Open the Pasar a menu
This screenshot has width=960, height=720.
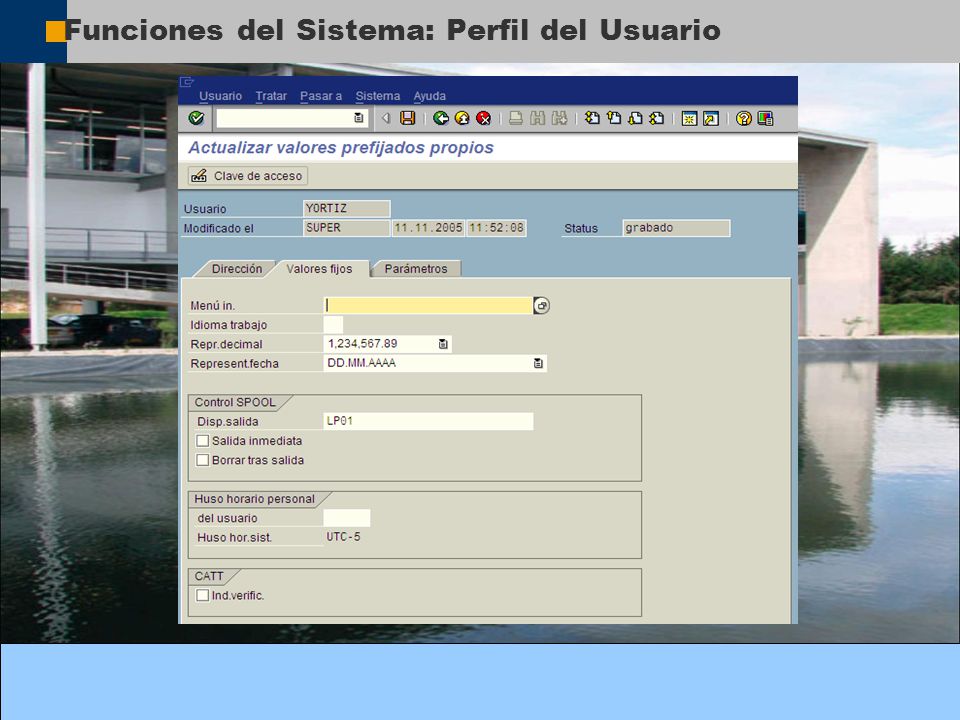click(321, 96)
